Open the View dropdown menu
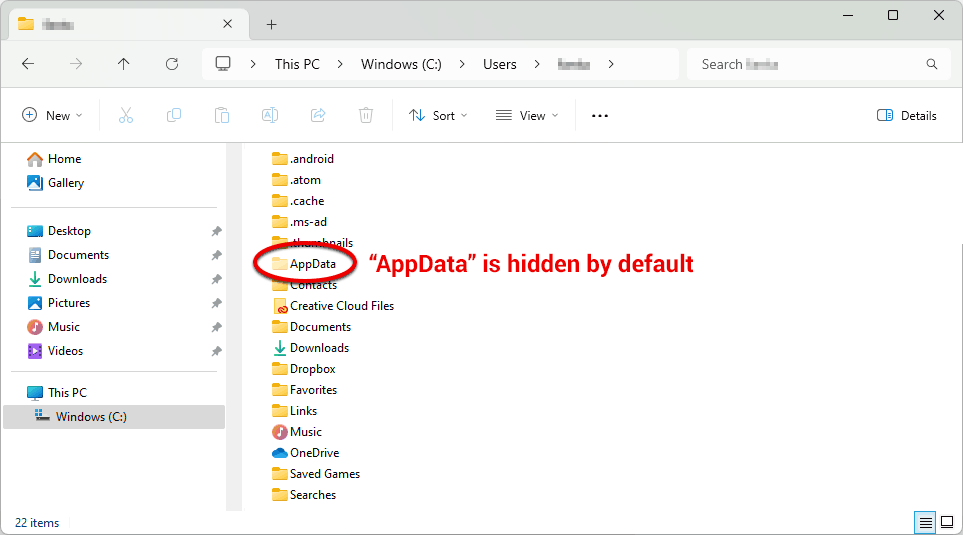Viewport: 963px width, 535px height. [527, 116]
